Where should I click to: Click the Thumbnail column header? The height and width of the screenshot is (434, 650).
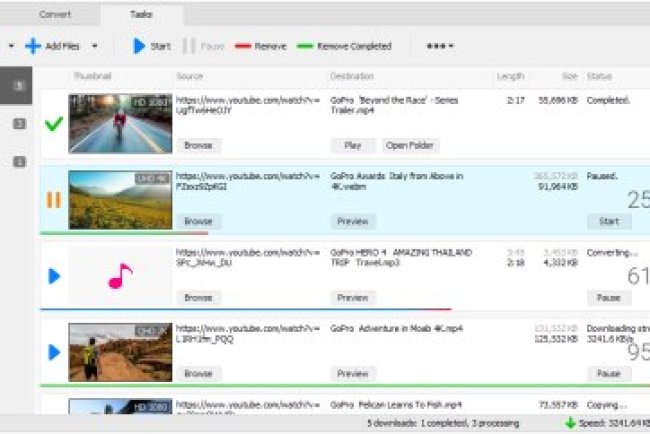92,76
